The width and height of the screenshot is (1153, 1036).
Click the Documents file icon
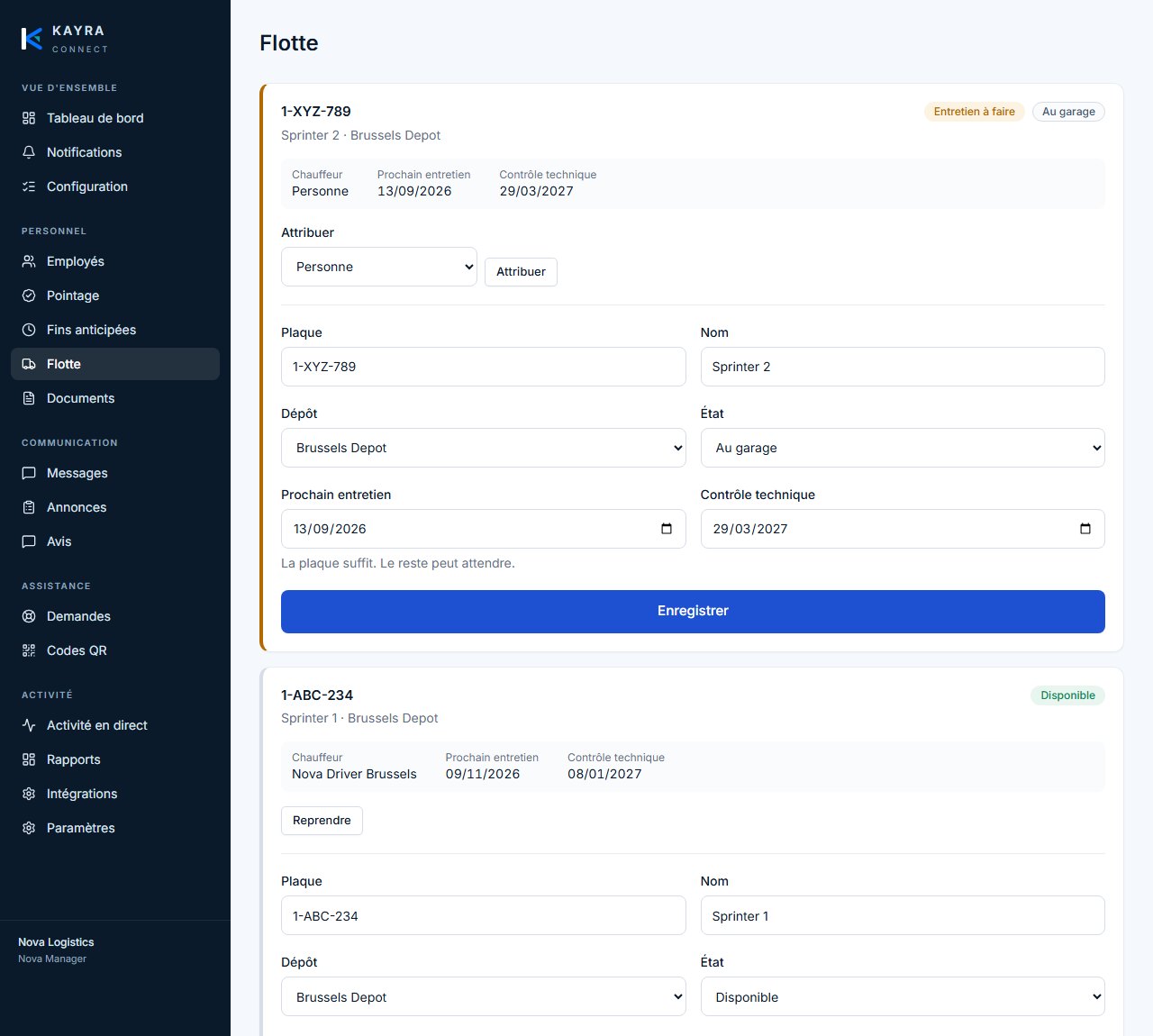click(x=29, y=398)
